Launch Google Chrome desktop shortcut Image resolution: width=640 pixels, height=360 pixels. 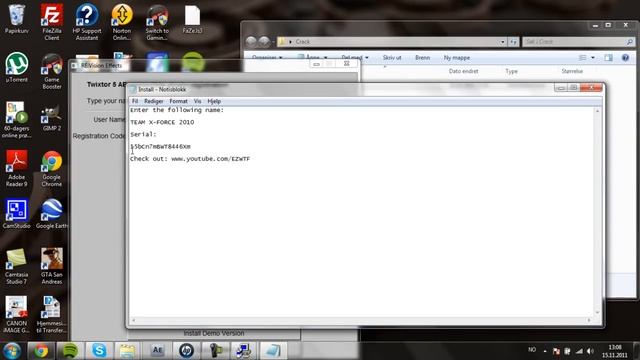coord(52,169)
